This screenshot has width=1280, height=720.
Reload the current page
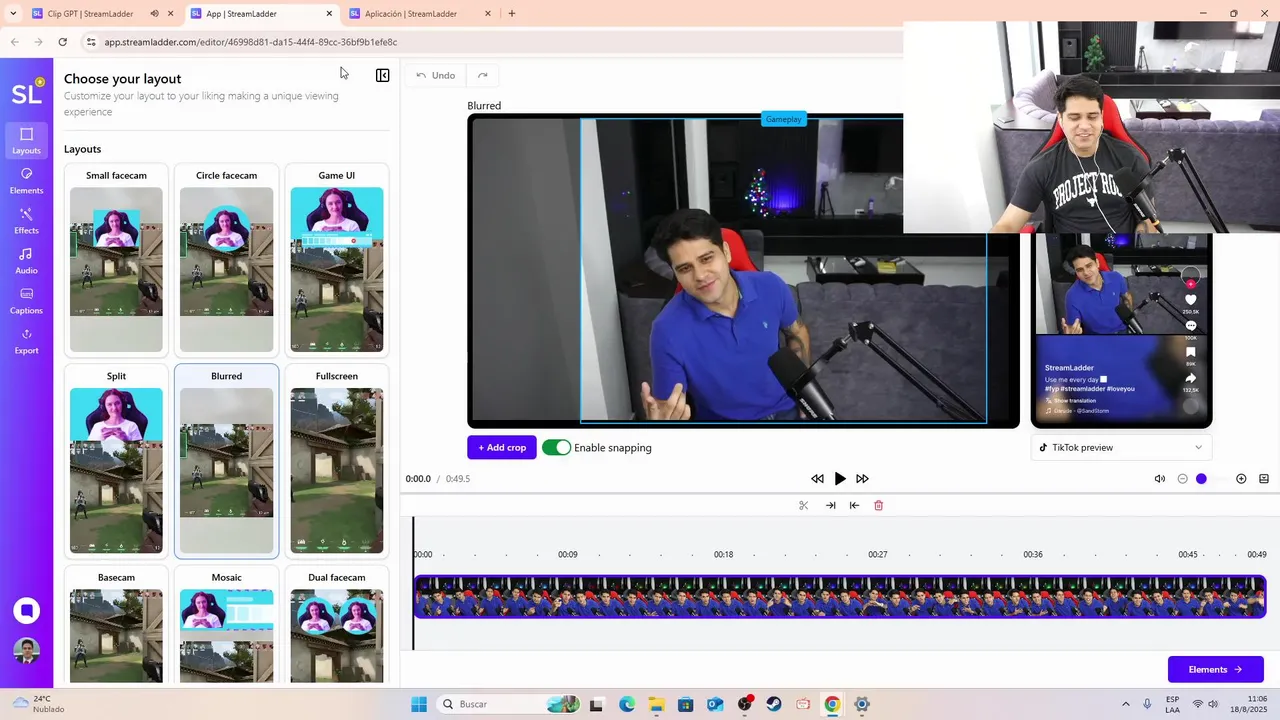tap(63, 42)
